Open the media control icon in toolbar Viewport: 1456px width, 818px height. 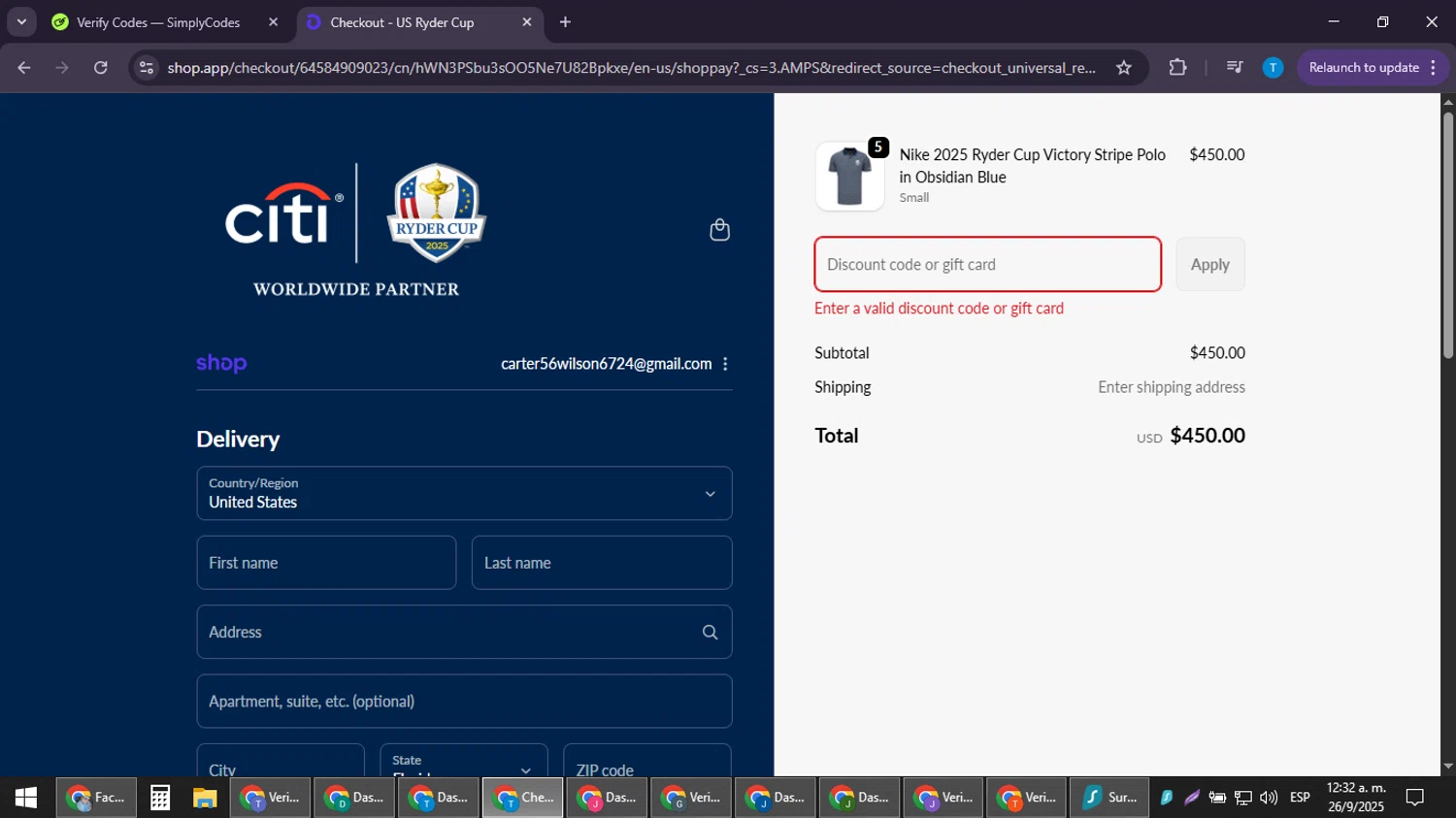pos(1234,68)
